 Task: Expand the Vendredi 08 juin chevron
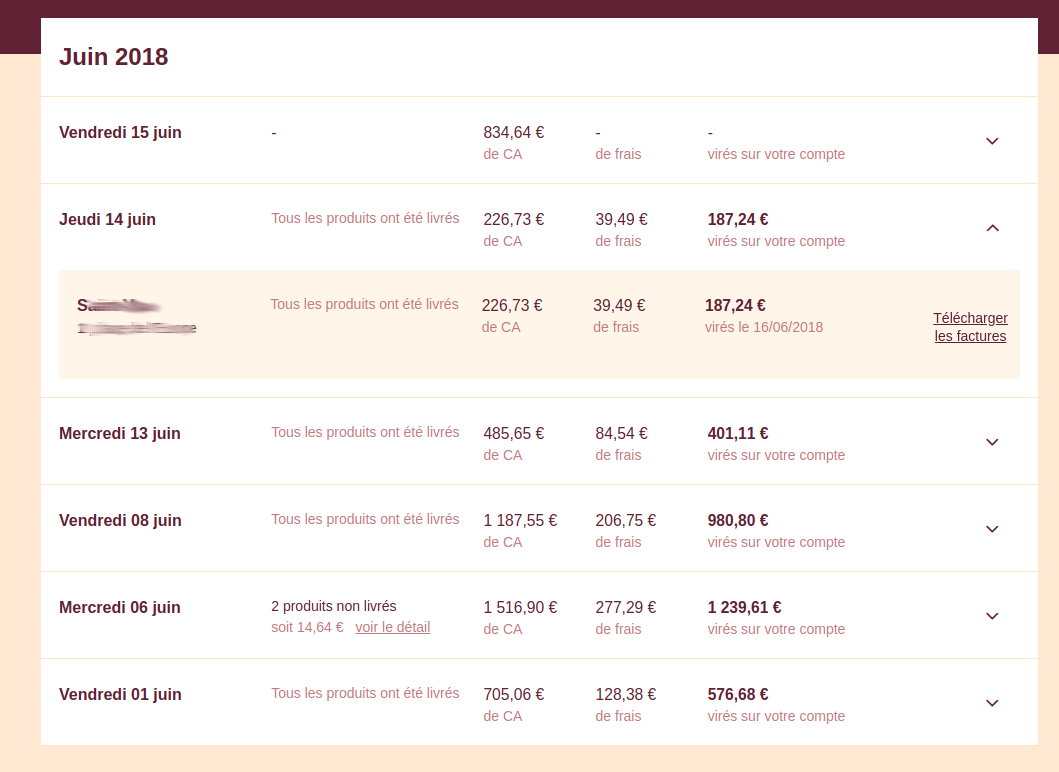click(991, 530)
